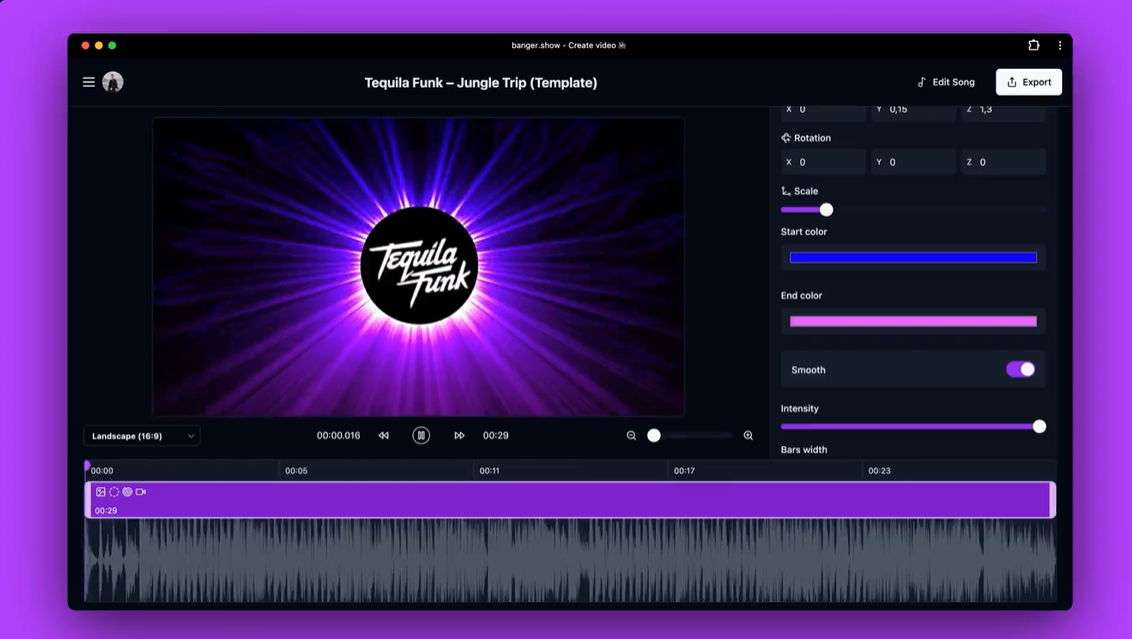This screenshot has height=639, width=1132.
Task: Click the timeline playhead marker at 00:00
Action: [x=87, y=466]
